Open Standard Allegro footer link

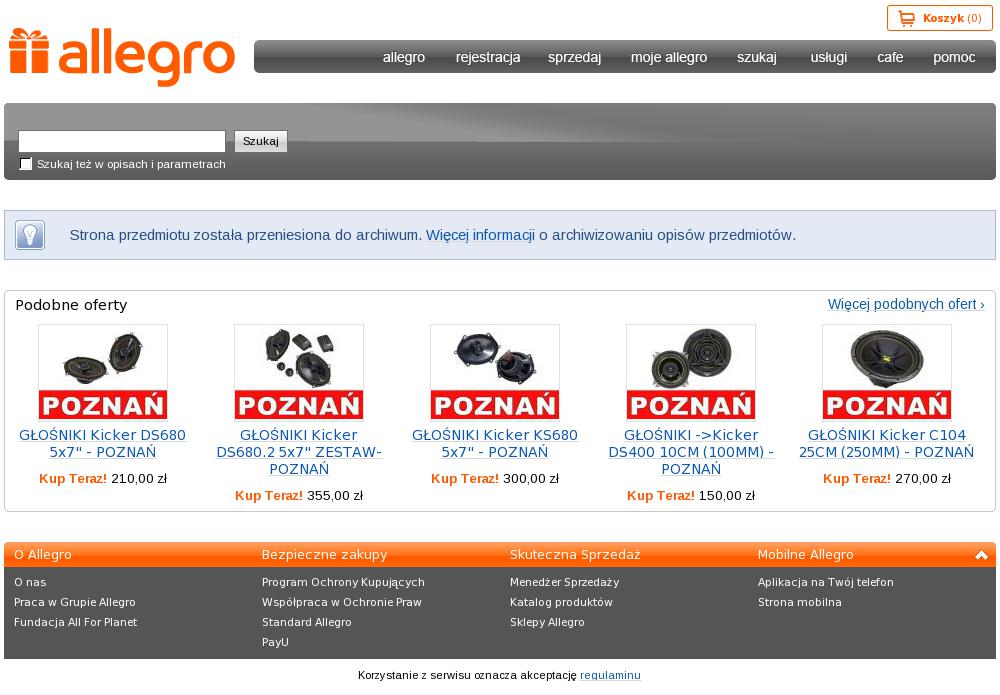click(307, 622)
